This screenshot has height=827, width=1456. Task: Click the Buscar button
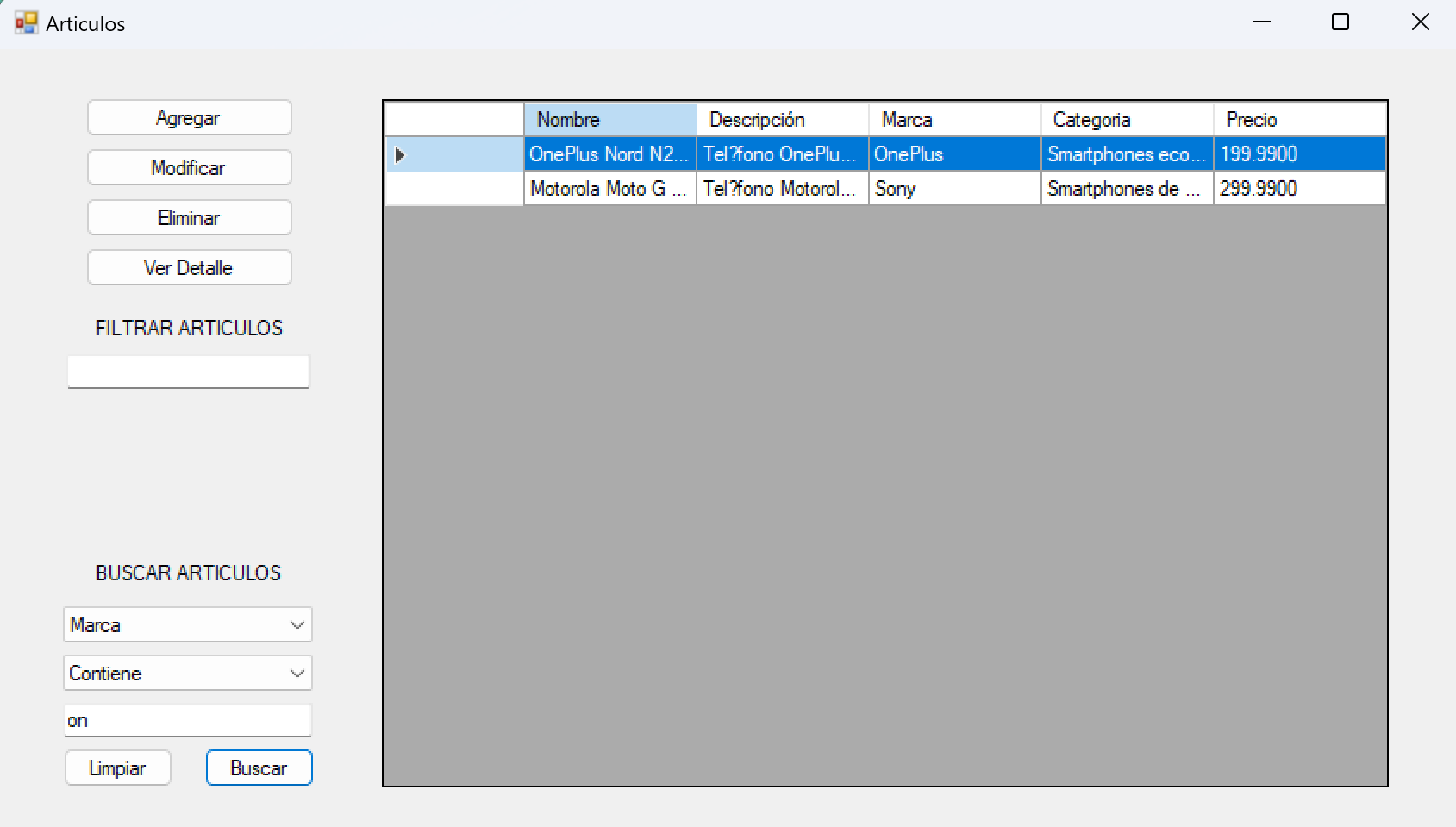coord(259,768)
